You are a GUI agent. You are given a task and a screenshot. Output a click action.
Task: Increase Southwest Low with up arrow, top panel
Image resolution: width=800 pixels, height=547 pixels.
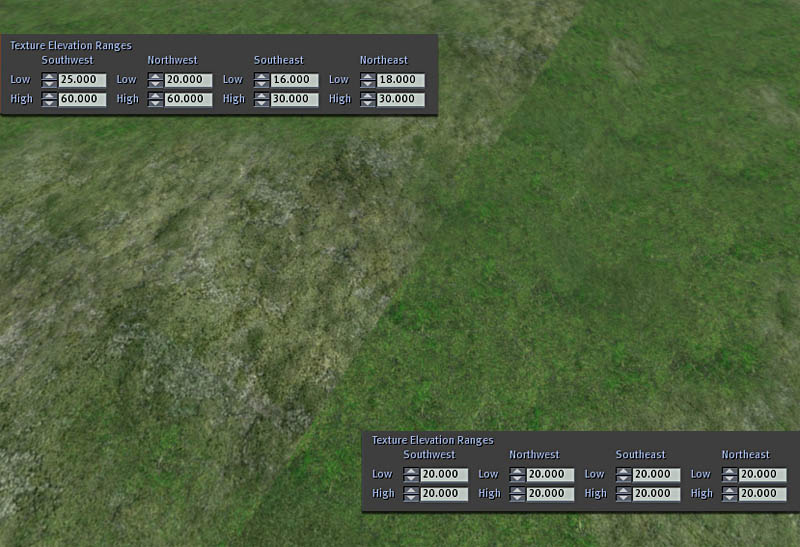coord(49,77)
